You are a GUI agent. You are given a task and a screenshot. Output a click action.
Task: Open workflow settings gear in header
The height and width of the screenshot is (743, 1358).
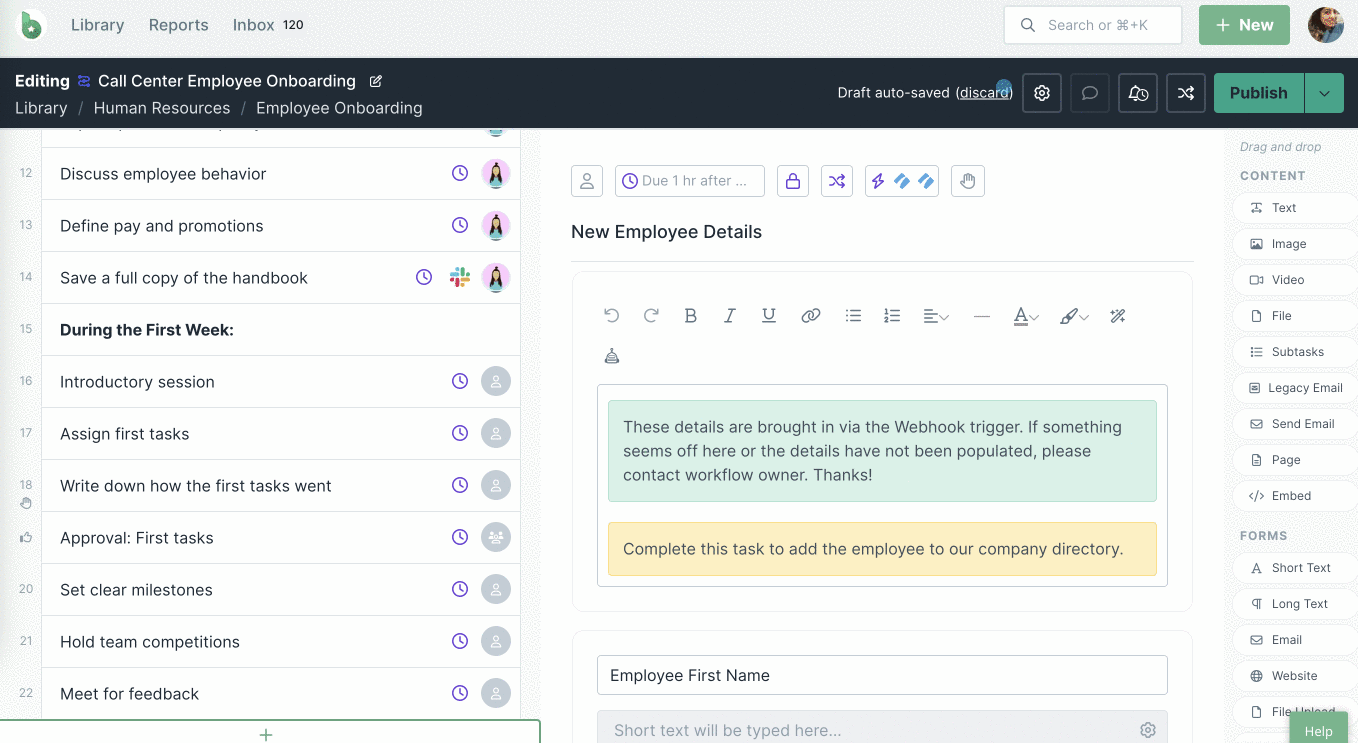coord(1042,93)
